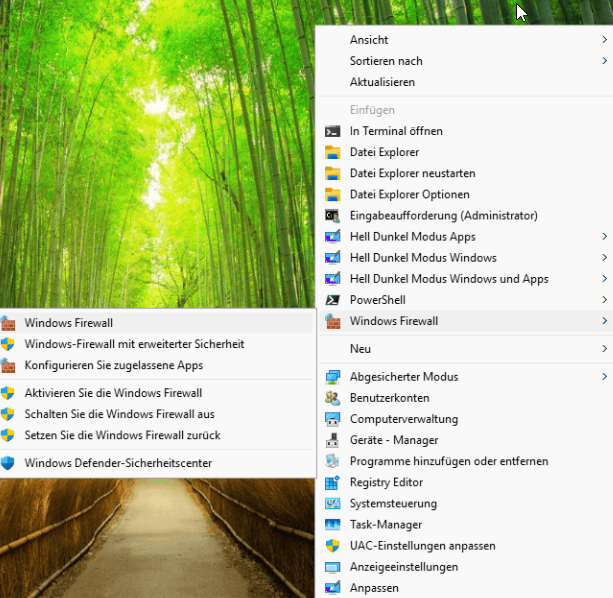613x598 pixels.
Task: Click the icon beside Hell Dunkel Modus Apps
Action: coord(333,237)
